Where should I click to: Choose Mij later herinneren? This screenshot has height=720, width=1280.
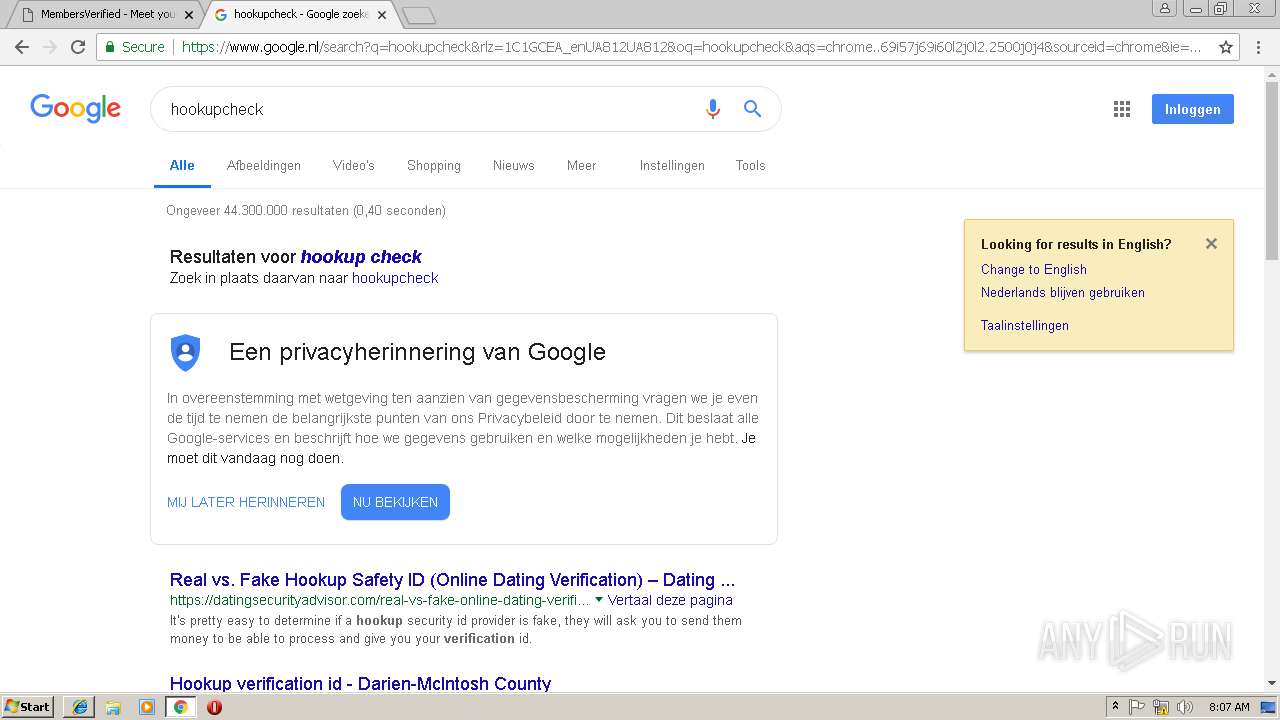(x=246, y=502)
